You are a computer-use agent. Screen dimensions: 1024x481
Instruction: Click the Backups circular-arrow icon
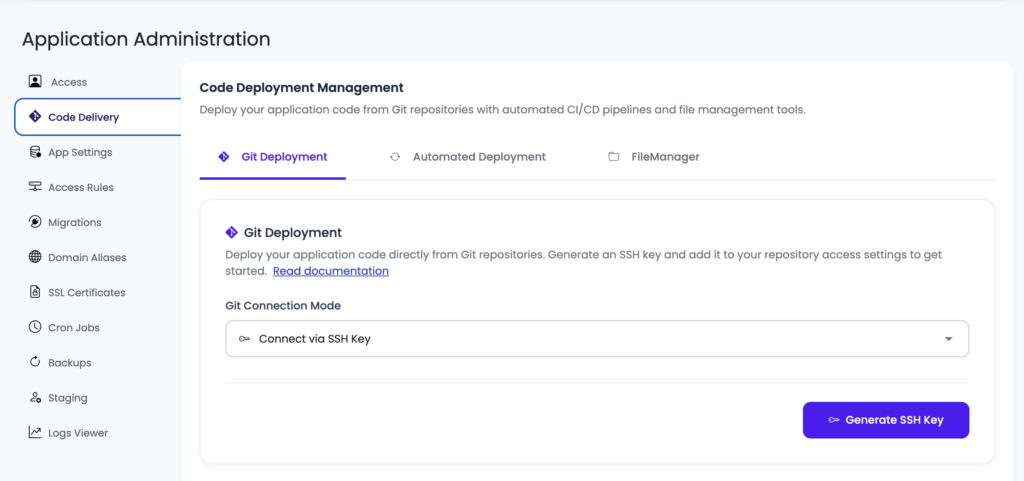point(35,362)
